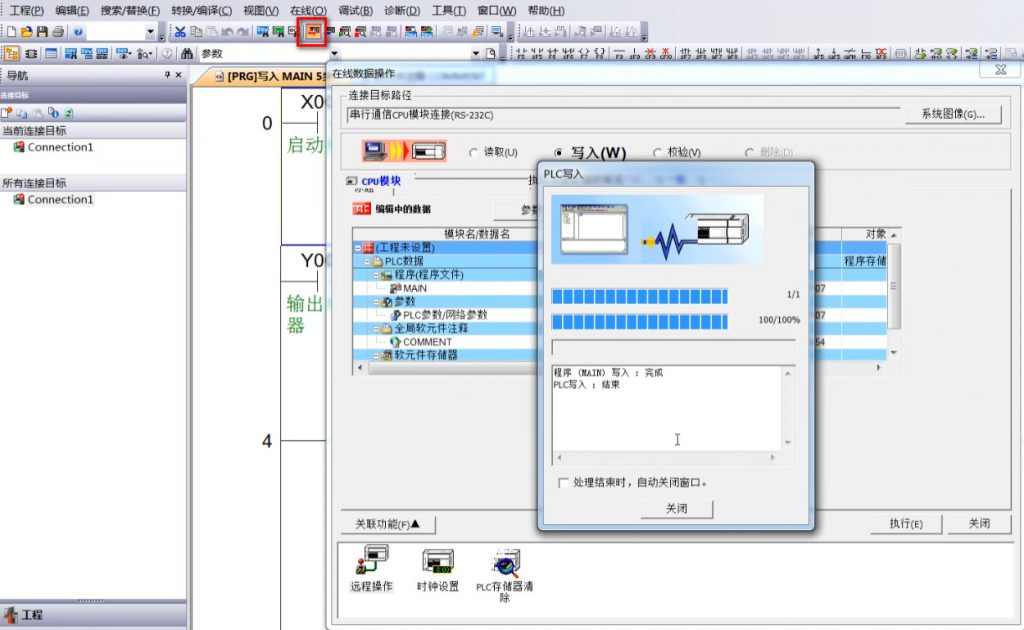Select Connection1 under 所有连接目标
Image resolution: width=1024 pixels, height=630 pixels.
tap(60, 199)
